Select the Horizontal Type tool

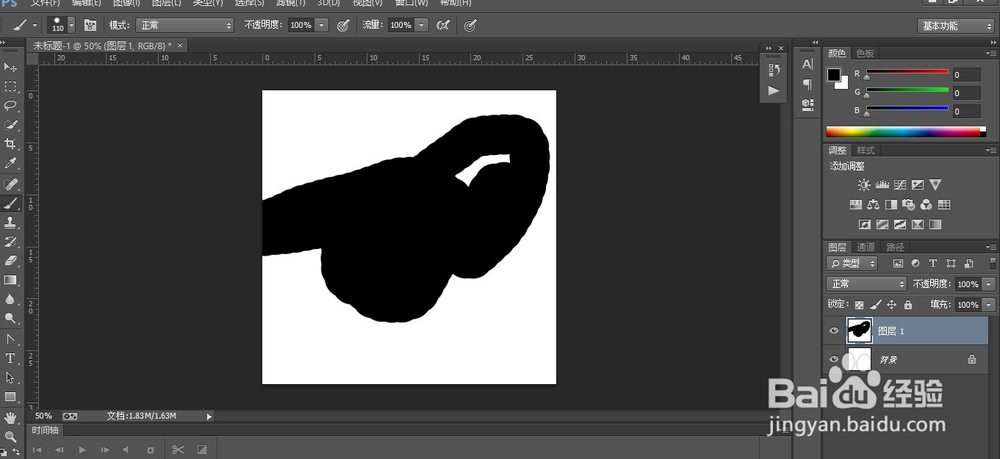pos(10,358)
